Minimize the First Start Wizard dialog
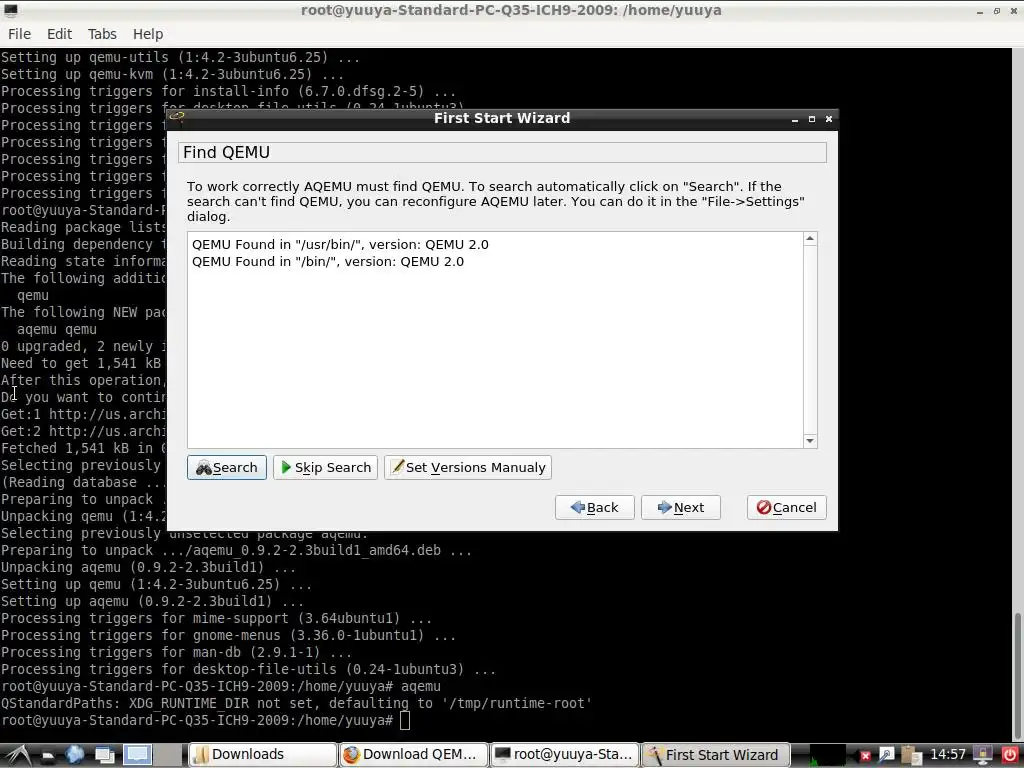 [x=795, y=120]
